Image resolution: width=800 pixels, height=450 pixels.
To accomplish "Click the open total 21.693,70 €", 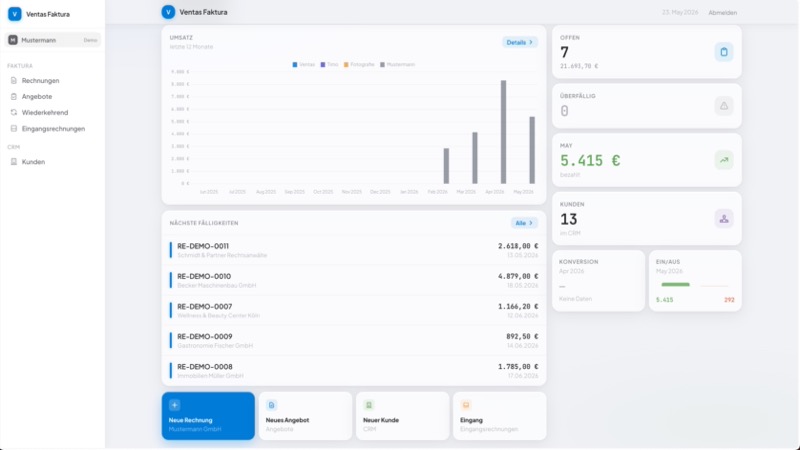I will point(579,66).
